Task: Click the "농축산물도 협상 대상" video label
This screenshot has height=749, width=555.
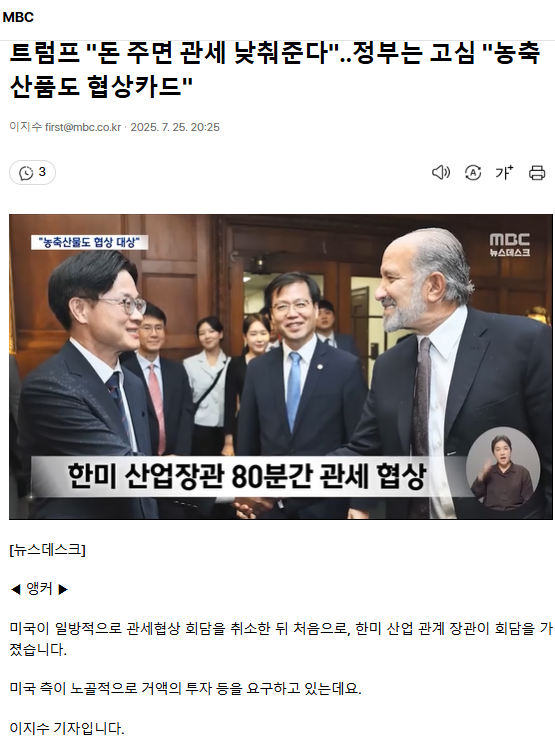Action: pos(89,242)
